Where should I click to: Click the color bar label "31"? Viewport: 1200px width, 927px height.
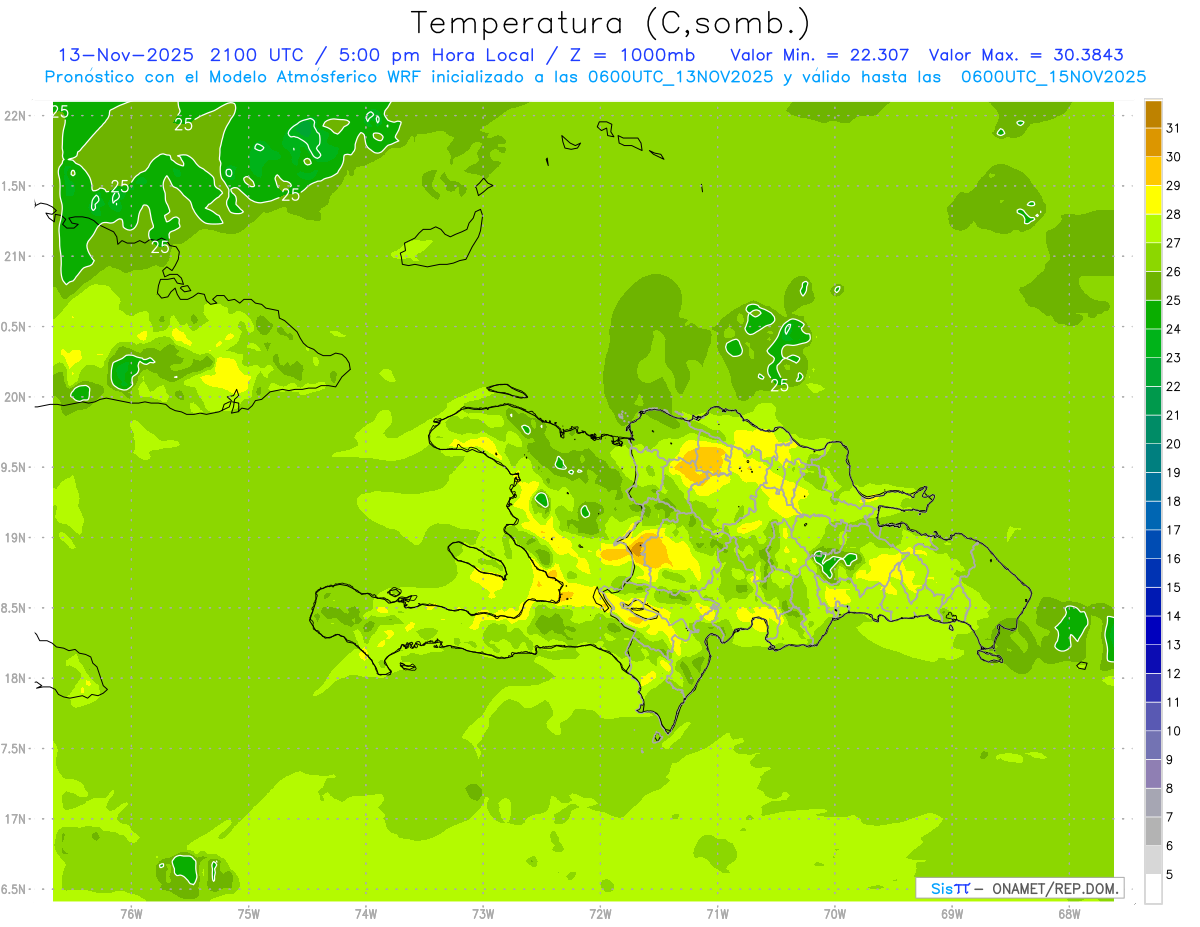1173,128
